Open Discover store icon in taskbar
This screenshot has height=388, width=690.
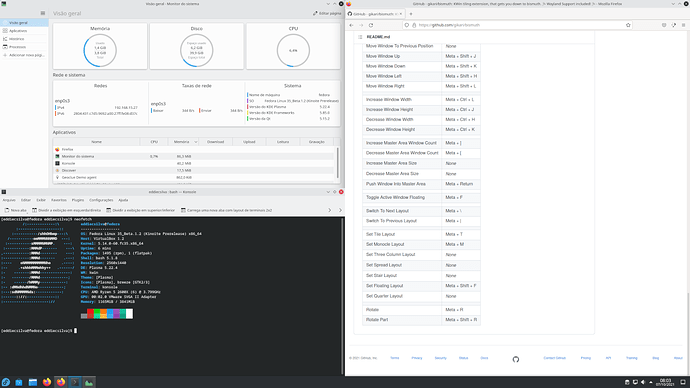[x=19, y=382]
